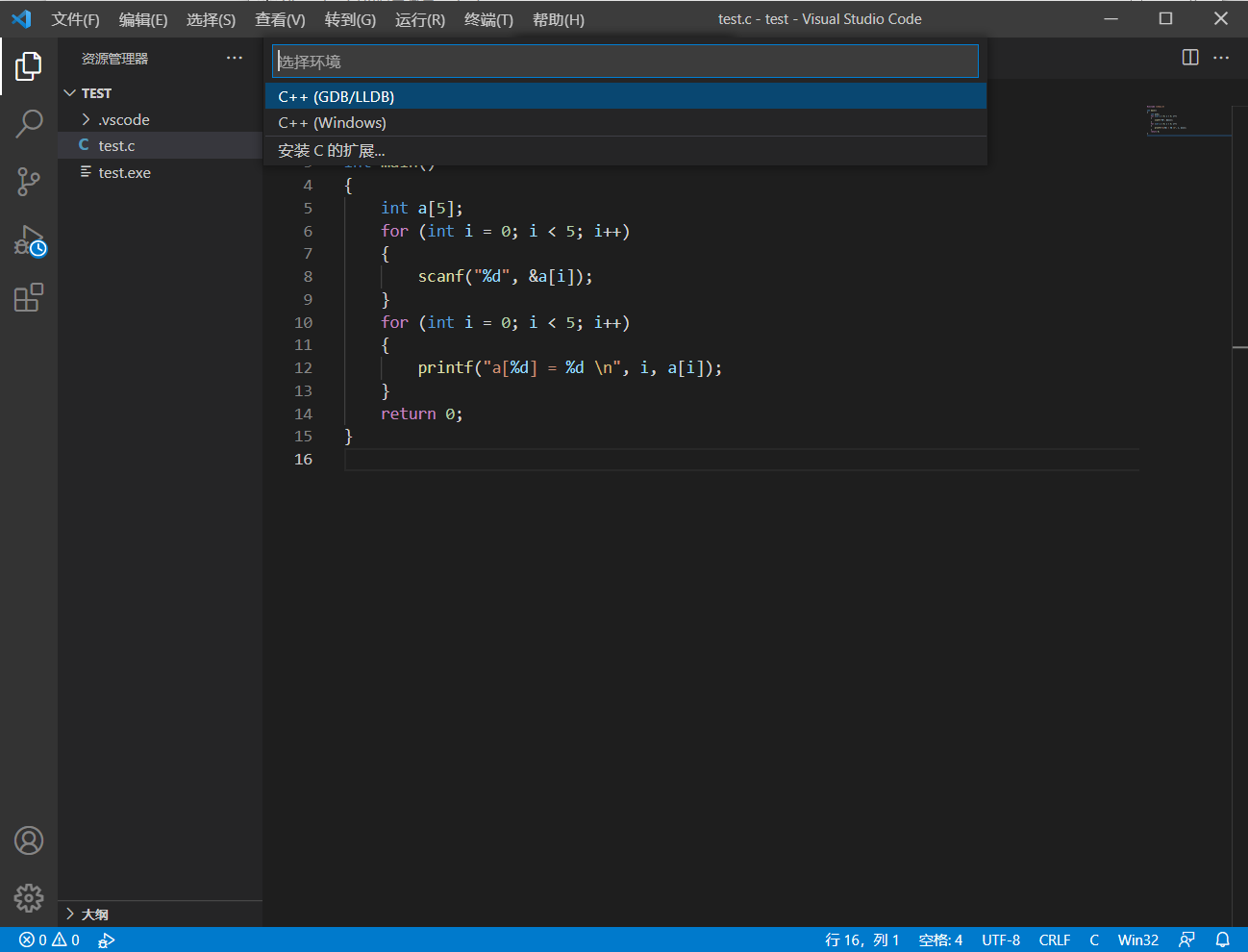This screenshot has width=1248, height=952.
Task: Open the 运行(R) menu
Action: pyautogui.click(x=420, y=19)
